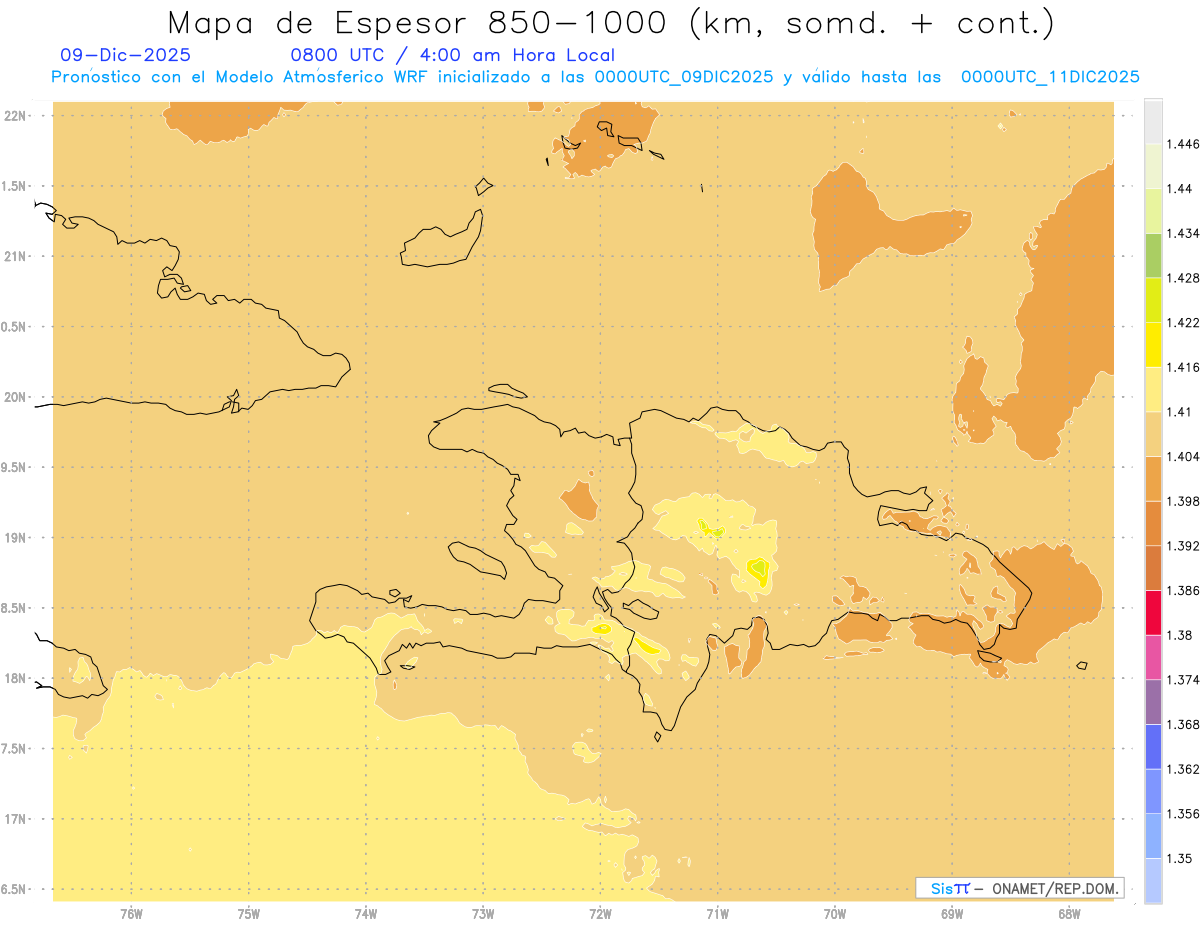Click the '22N' latitude axis label
Viewport: 1200px width, 927px height.
16,115
